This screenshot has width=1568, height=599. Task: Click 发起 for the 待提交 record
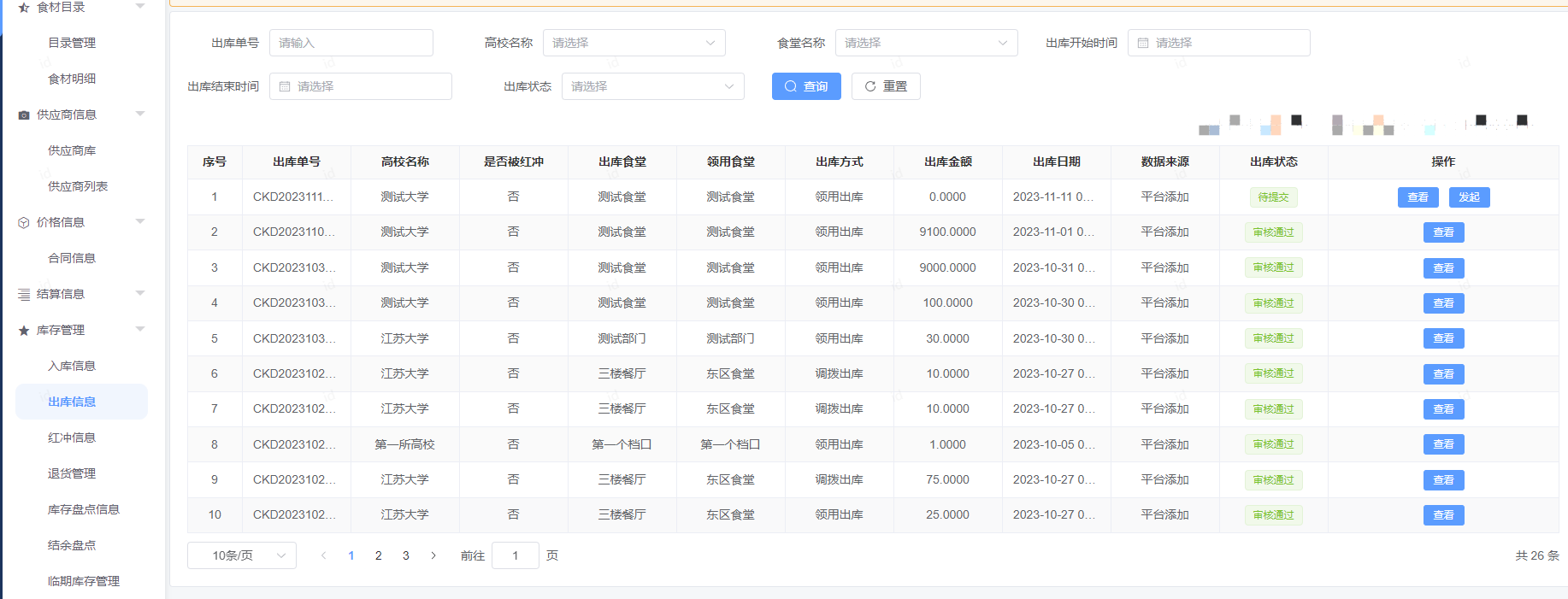coord(1470,197)
